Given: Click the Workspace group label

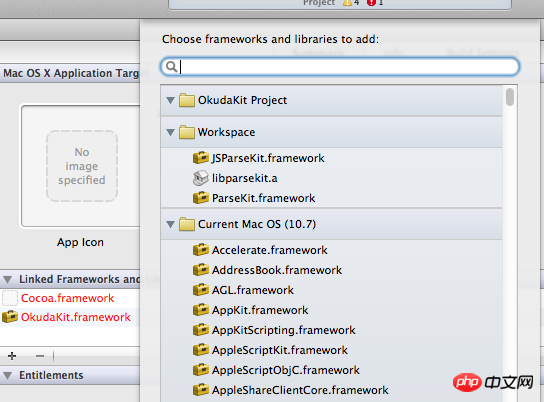Looking at the screenshot, I should 226,132.
